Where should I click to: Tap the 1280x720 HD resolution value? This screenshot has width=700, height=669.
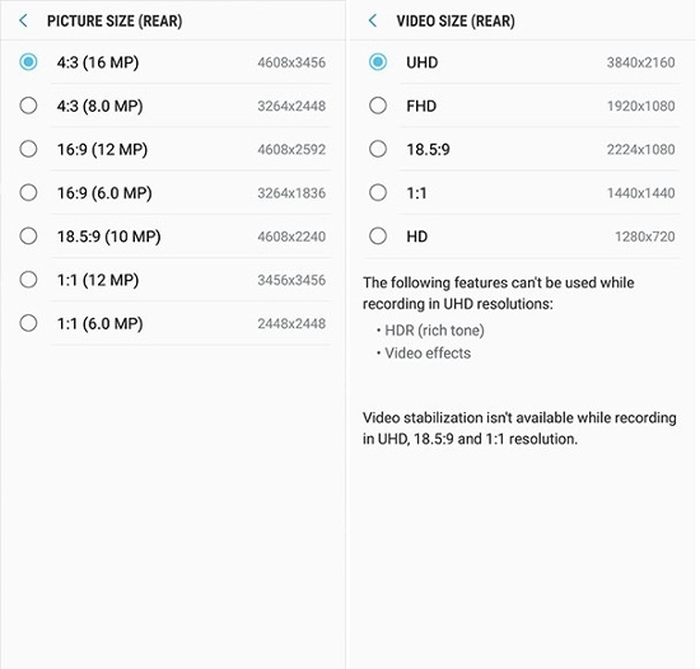[x=644, y=237]
